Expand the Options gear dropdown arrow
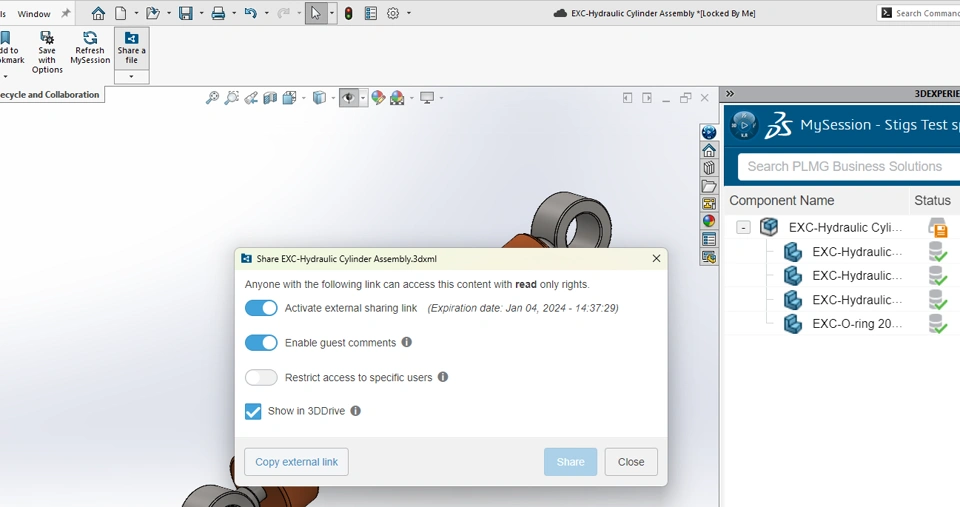The height and width of the screenshot is (507, 960). tap(408, 13)
